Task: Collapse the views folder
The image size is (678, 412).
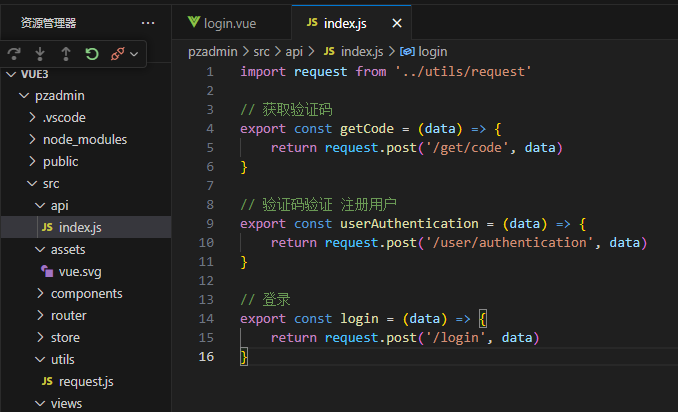Action: [x=40, y=404]
